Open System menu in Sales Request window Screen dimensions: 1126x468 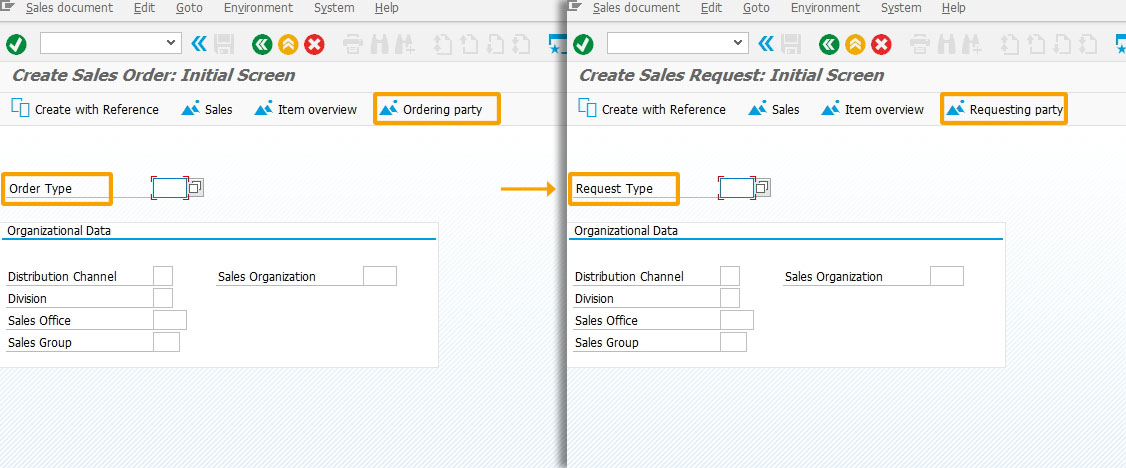point(901,8)
